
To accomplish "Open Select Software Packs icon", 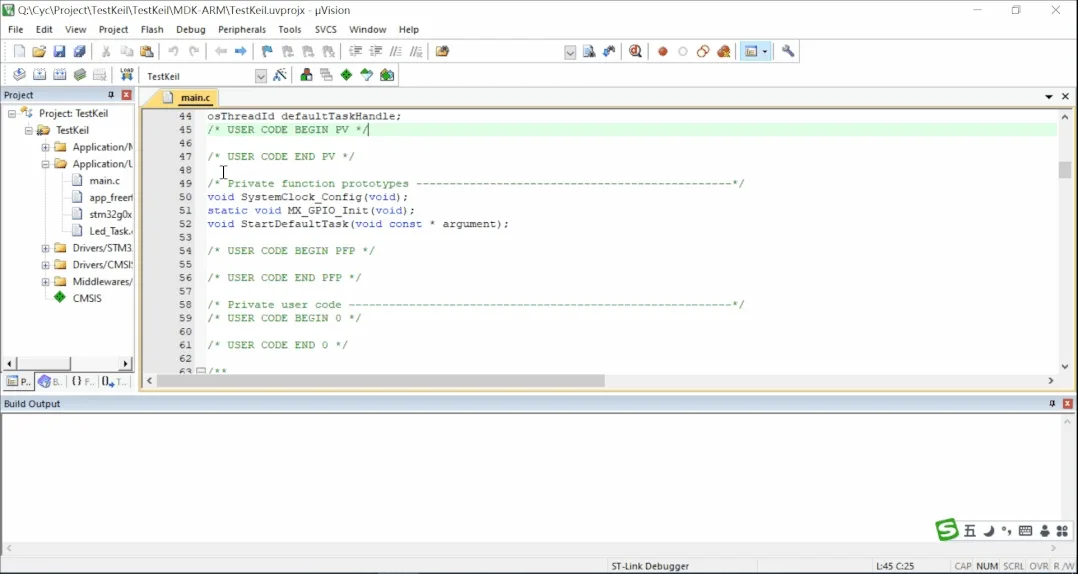I will tap(366, 75).
